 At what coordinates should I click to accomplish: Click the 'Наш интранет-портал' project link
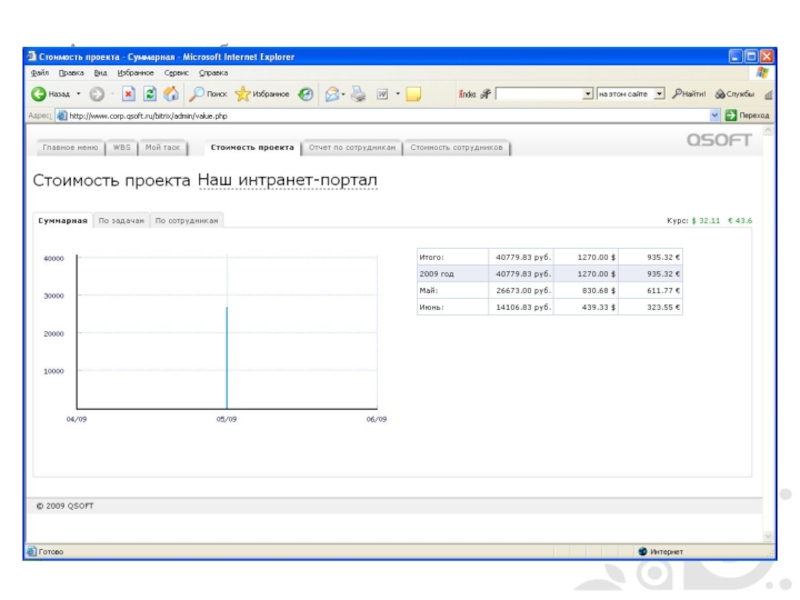click(288, 181)
